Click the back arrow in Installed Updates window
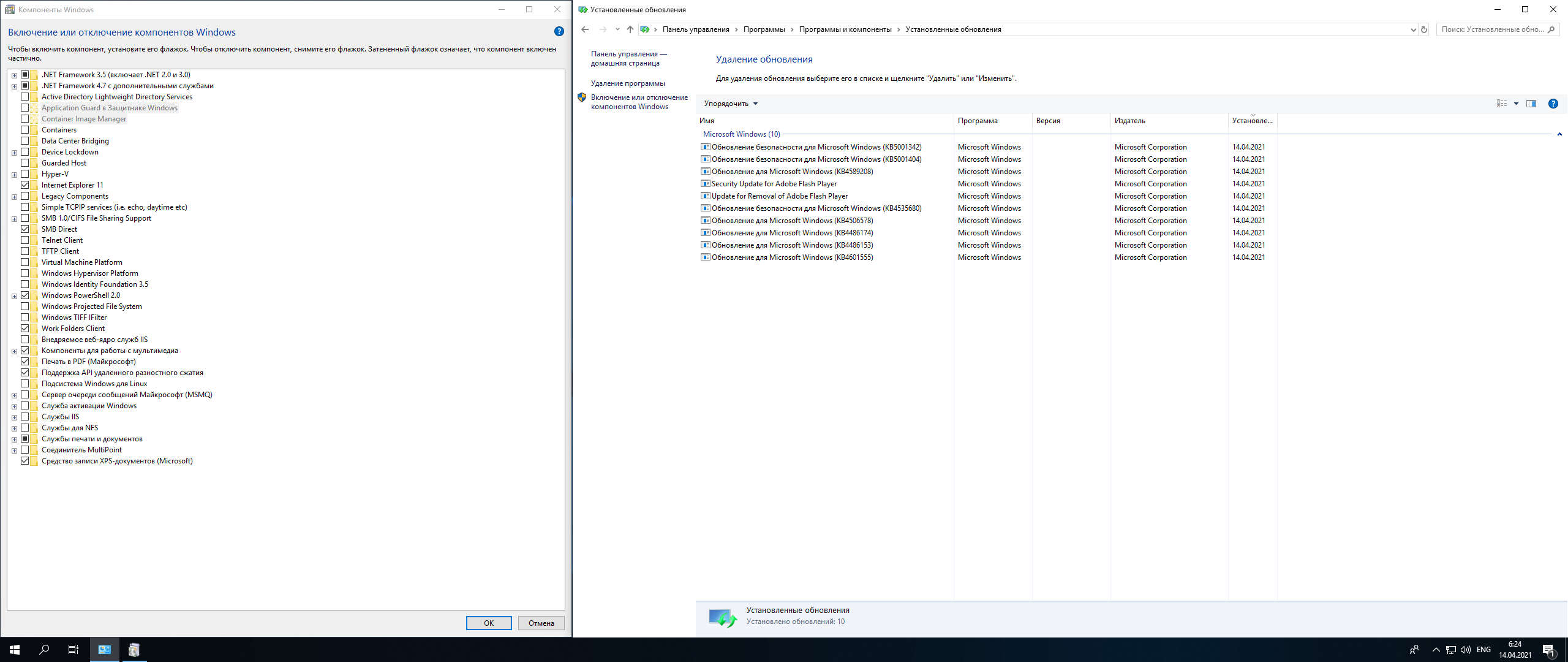1568x662 pixels. click(585, 29)
